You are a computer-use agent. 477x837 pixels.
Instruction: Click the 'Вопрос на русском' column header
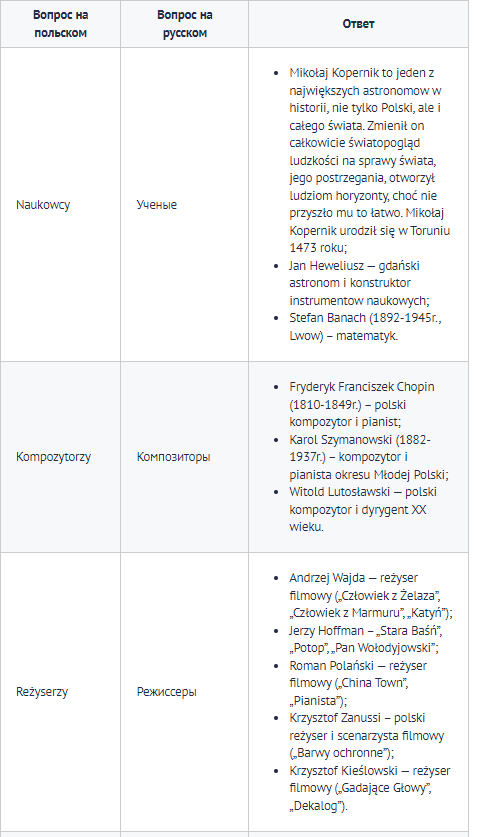pos(185,24)
